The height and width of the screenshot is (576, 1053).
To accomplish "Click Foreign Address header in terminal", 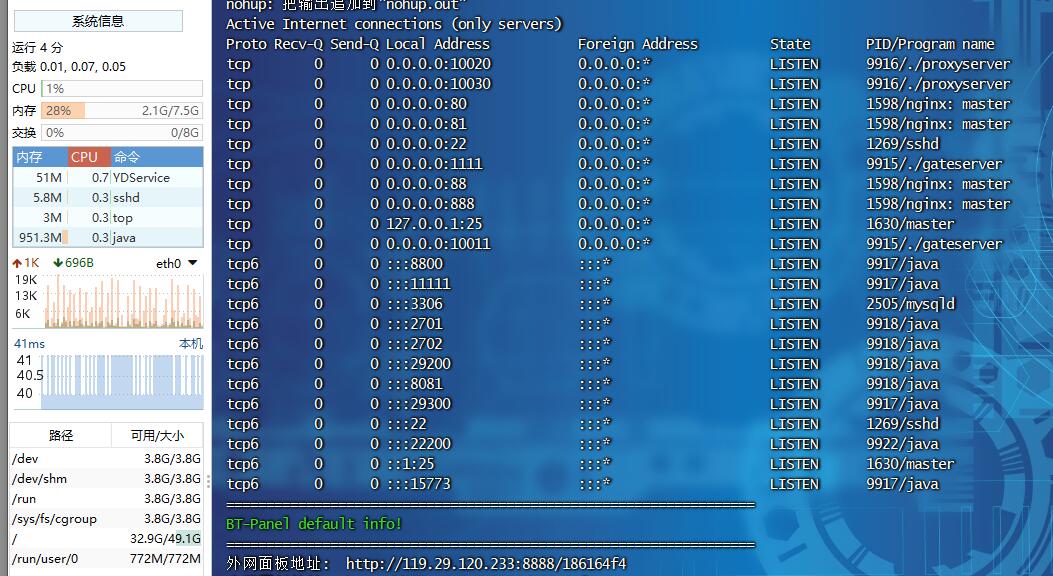I will pos(638,44).
